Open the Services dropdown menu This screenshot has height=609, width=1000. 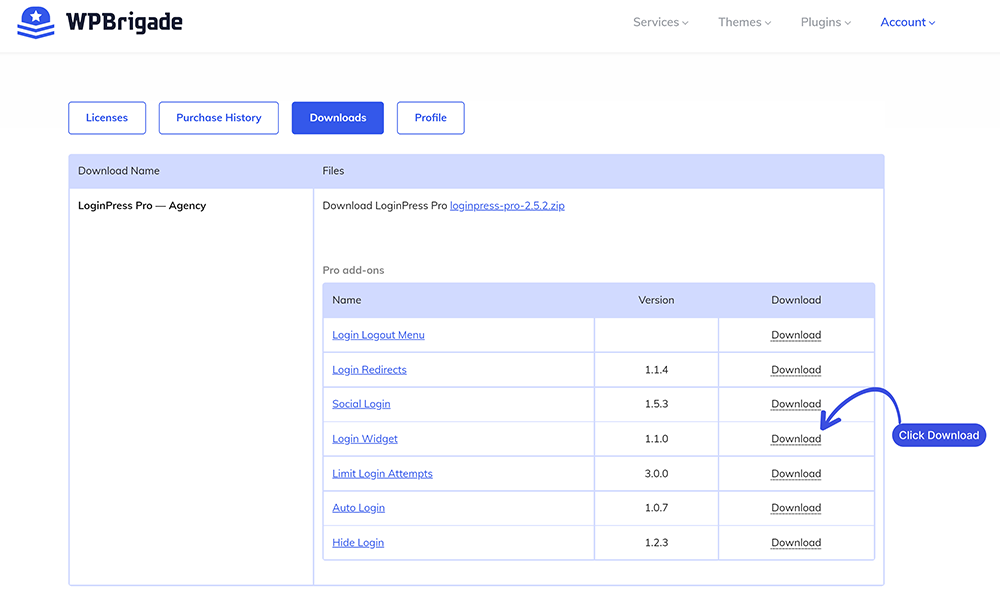tap(660, 22)
